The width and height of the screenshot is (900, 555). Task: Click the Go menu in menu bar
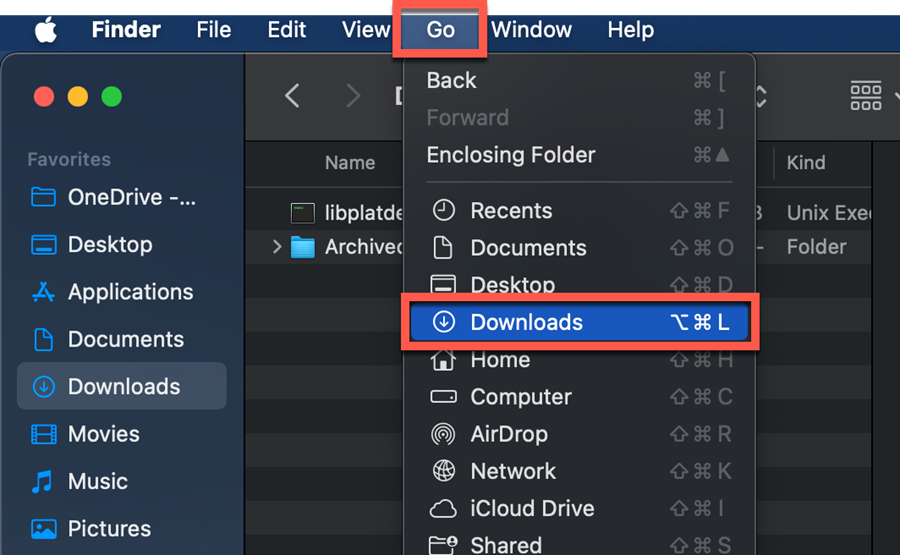[440, 30]
